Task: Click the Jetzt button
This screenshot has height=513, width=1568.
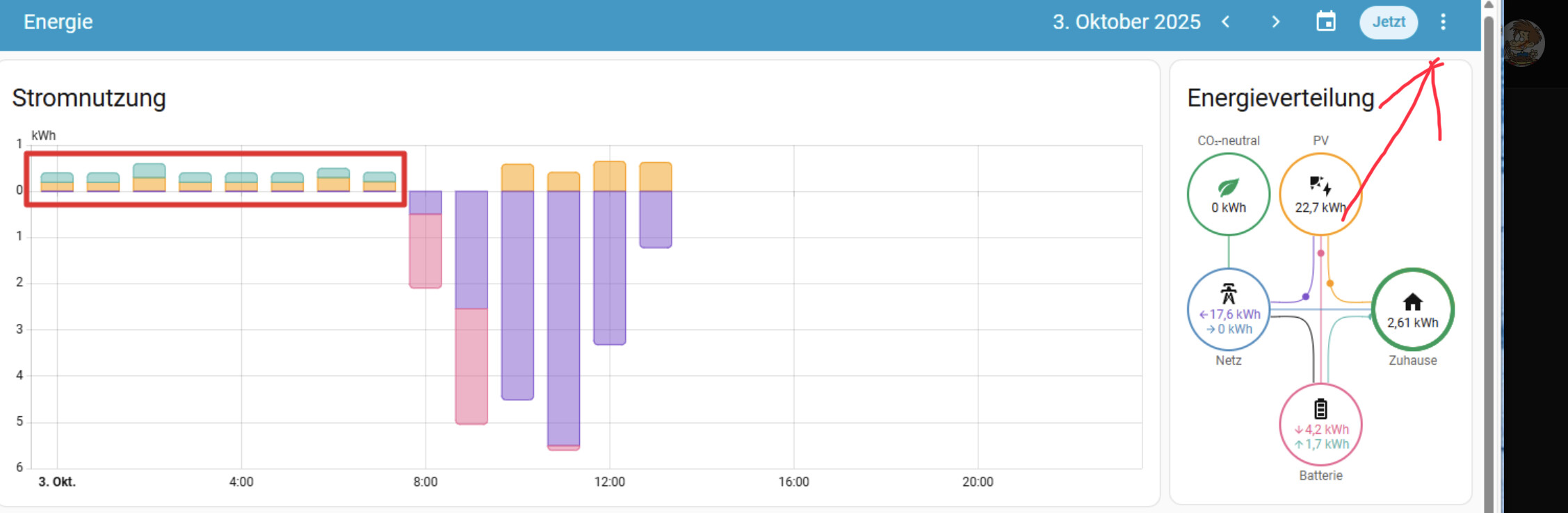Action: pyautogui.click(x=1388, y=22)
